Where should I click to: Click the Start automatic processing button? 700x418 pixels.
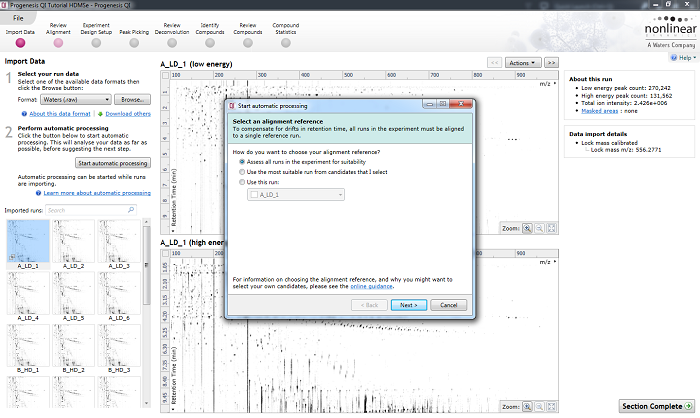[112, 163]
